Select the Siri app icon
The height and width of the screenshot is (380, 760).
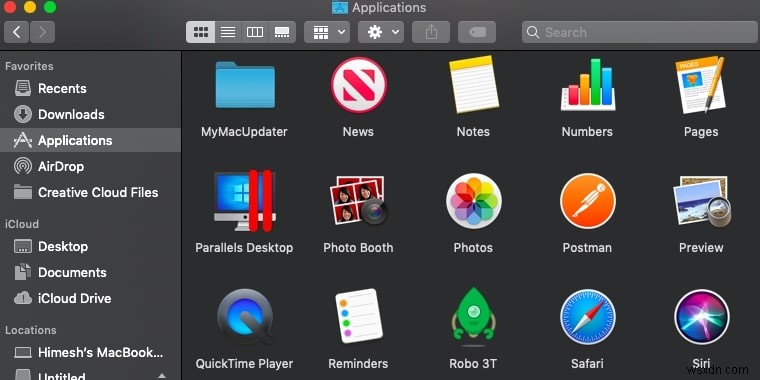tap(701, 317)
